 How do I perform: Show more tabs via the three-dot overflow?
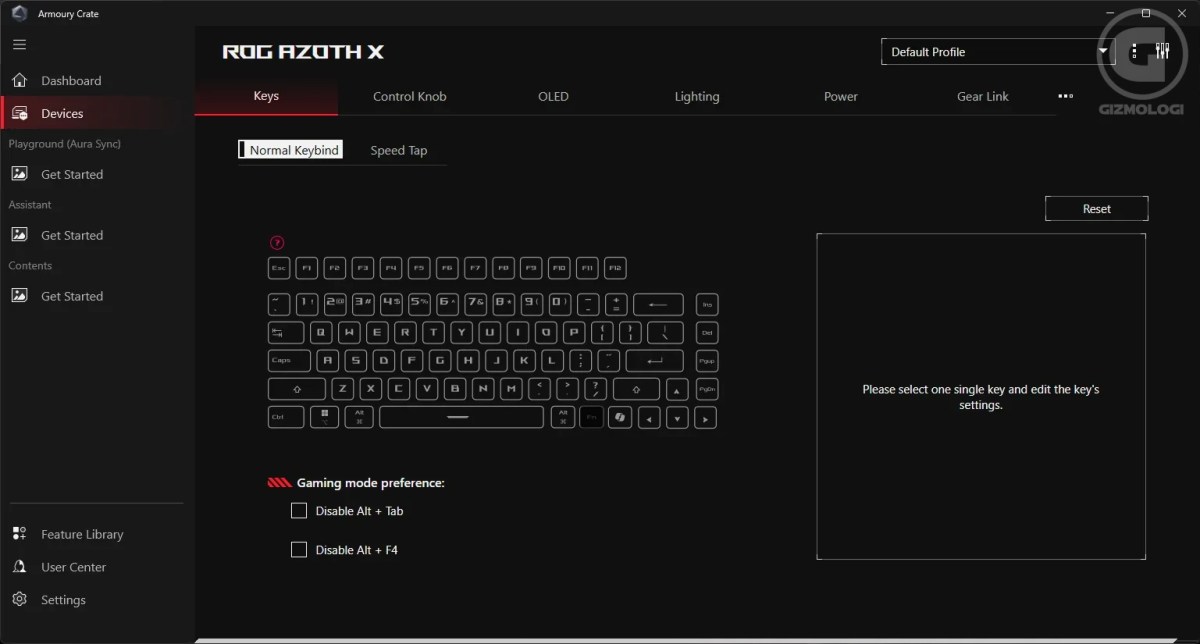click(1065, 97)
